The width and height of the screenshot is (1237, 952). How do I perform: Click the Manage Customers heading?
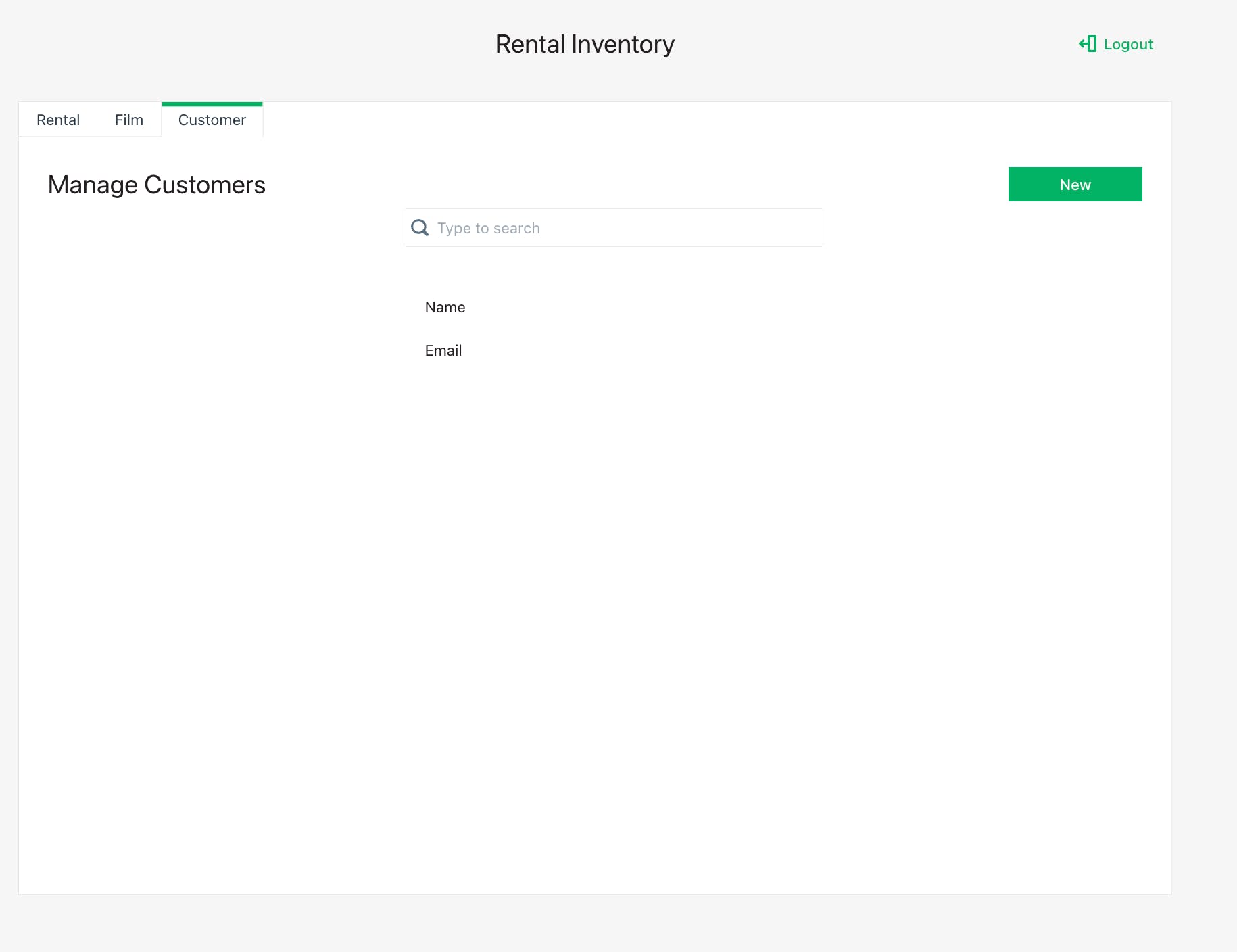click(156, 185)
